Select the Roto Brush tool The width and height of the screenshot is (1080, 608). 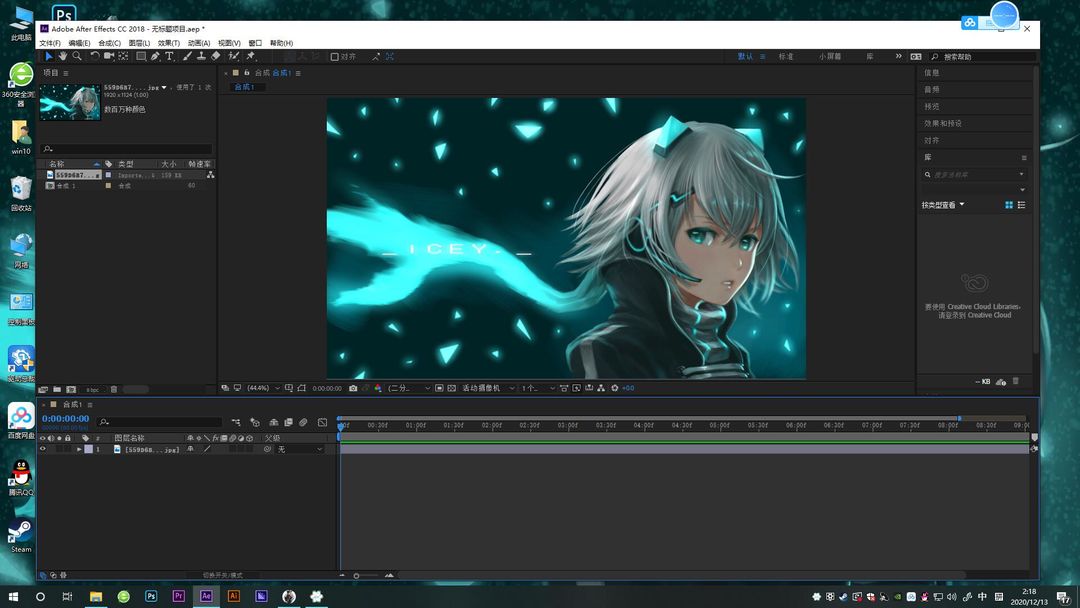pyautogui.click(x=233, y=56)
